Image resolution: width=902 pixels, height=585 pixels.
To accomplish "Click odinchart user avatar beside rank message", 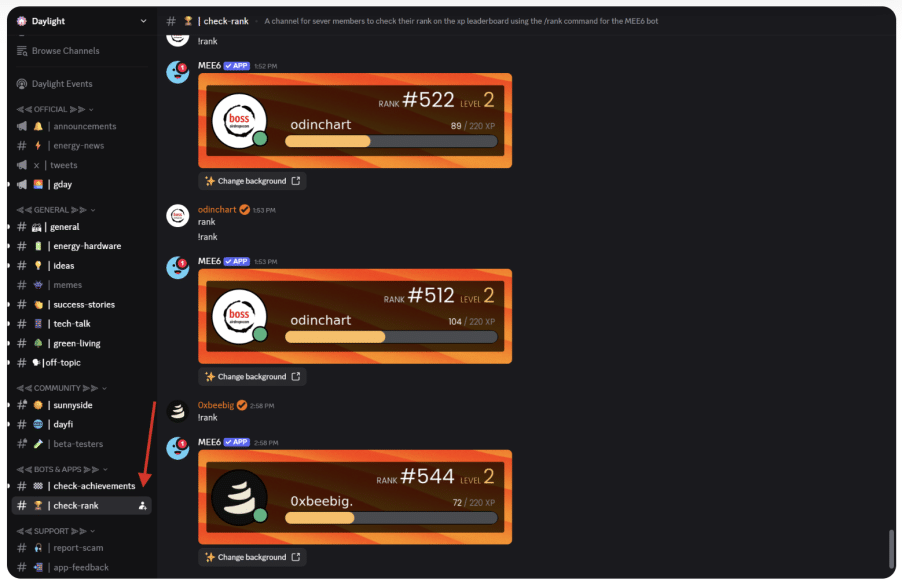I will [x=178, y=216].
